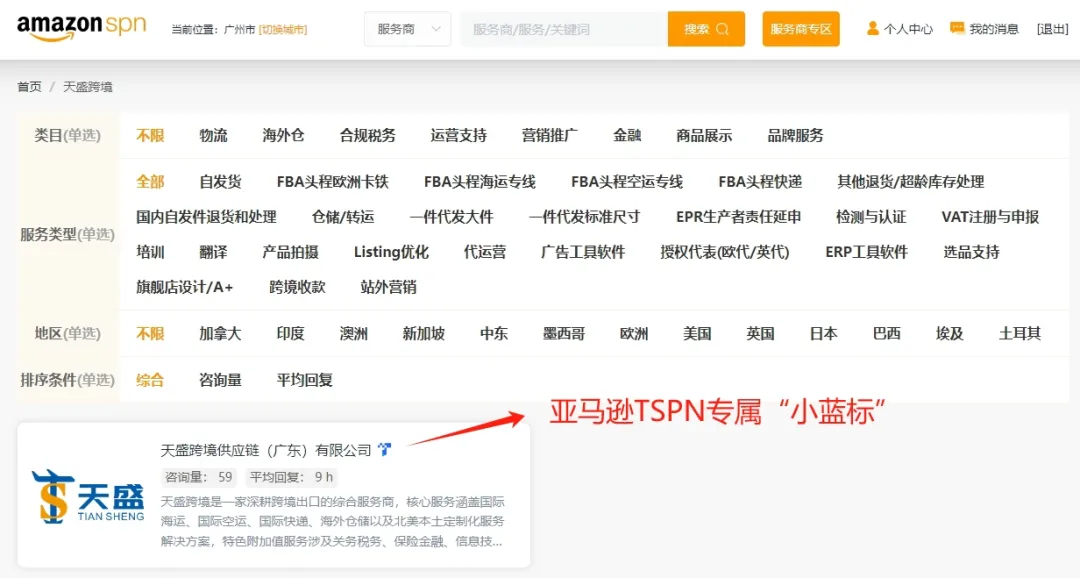The width and height of the screenshot is (1080, 578).
Task: Choose 全部 service type
Action: point(150,182)
